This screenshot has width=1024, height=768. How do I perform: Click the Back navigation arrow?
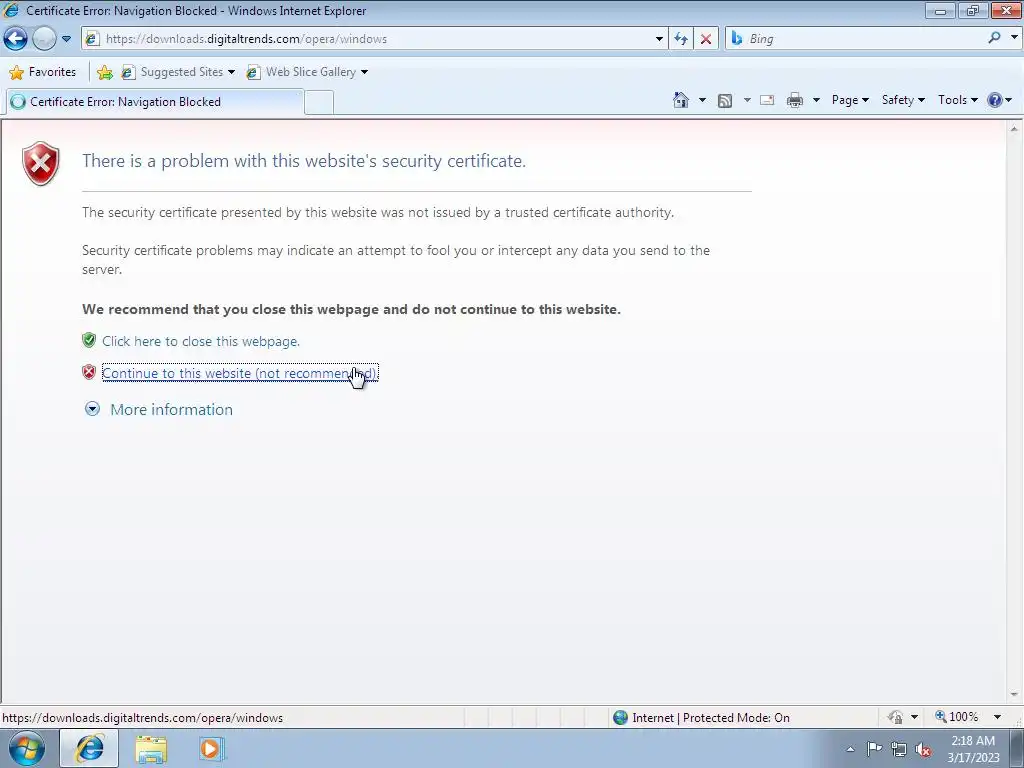tap(16, 39)
